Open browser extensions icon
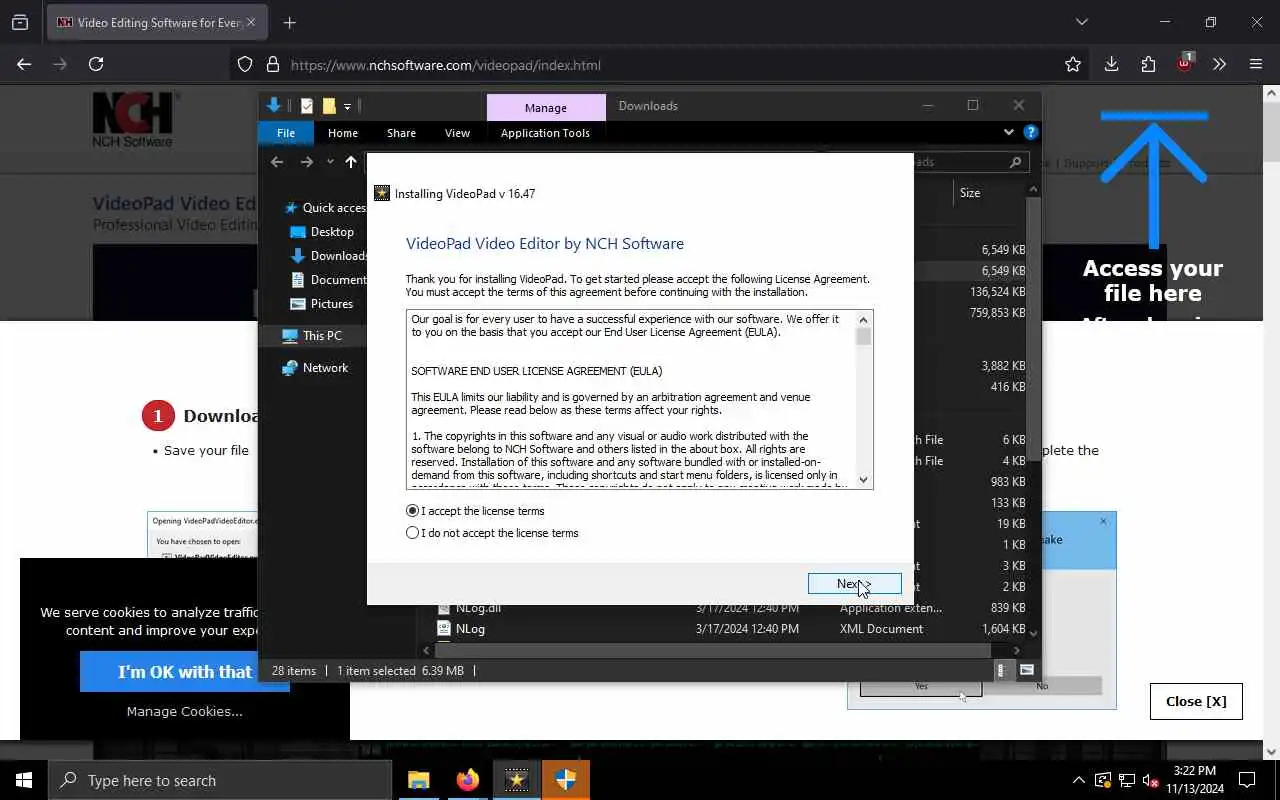This screenshot has width=1280, height=800. coord(1148,64)
